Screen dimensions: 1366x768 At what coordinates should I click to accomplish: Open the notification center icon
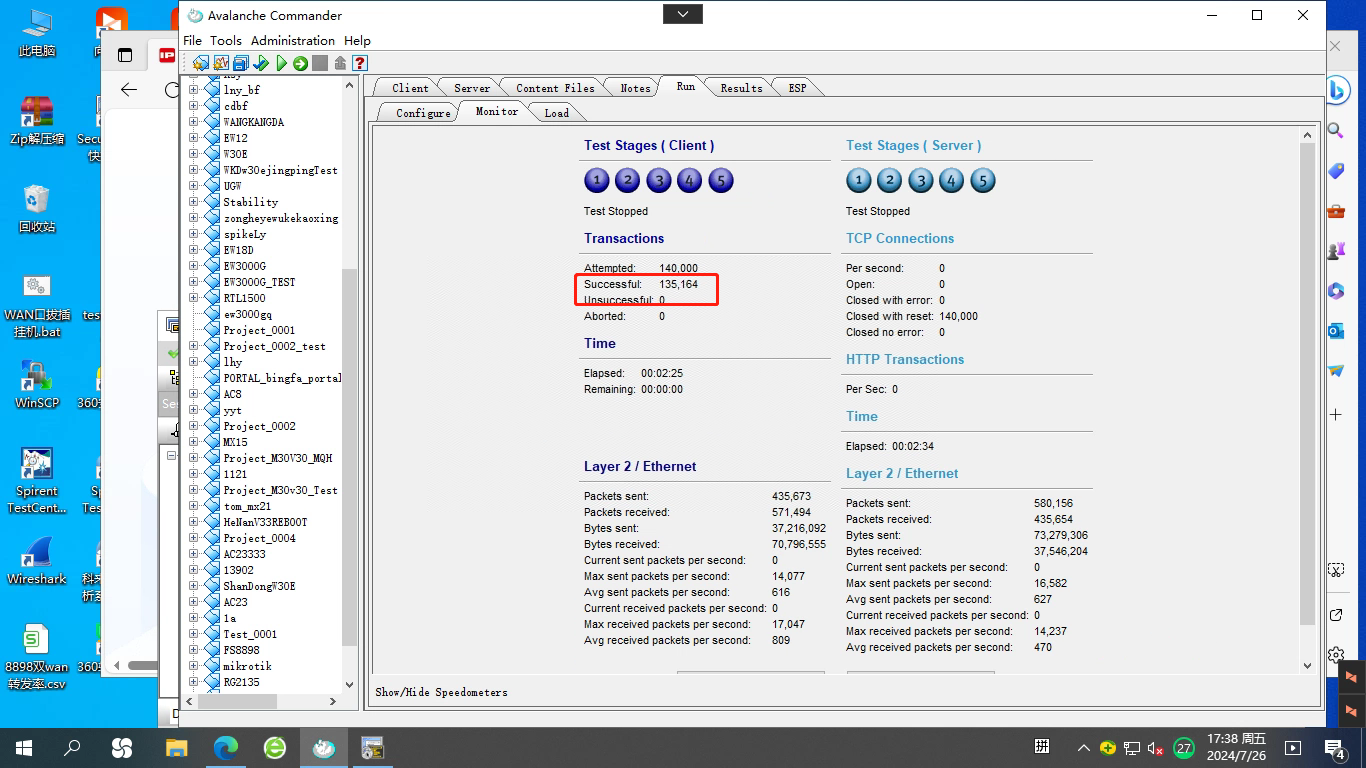[x=1337, y=747]
